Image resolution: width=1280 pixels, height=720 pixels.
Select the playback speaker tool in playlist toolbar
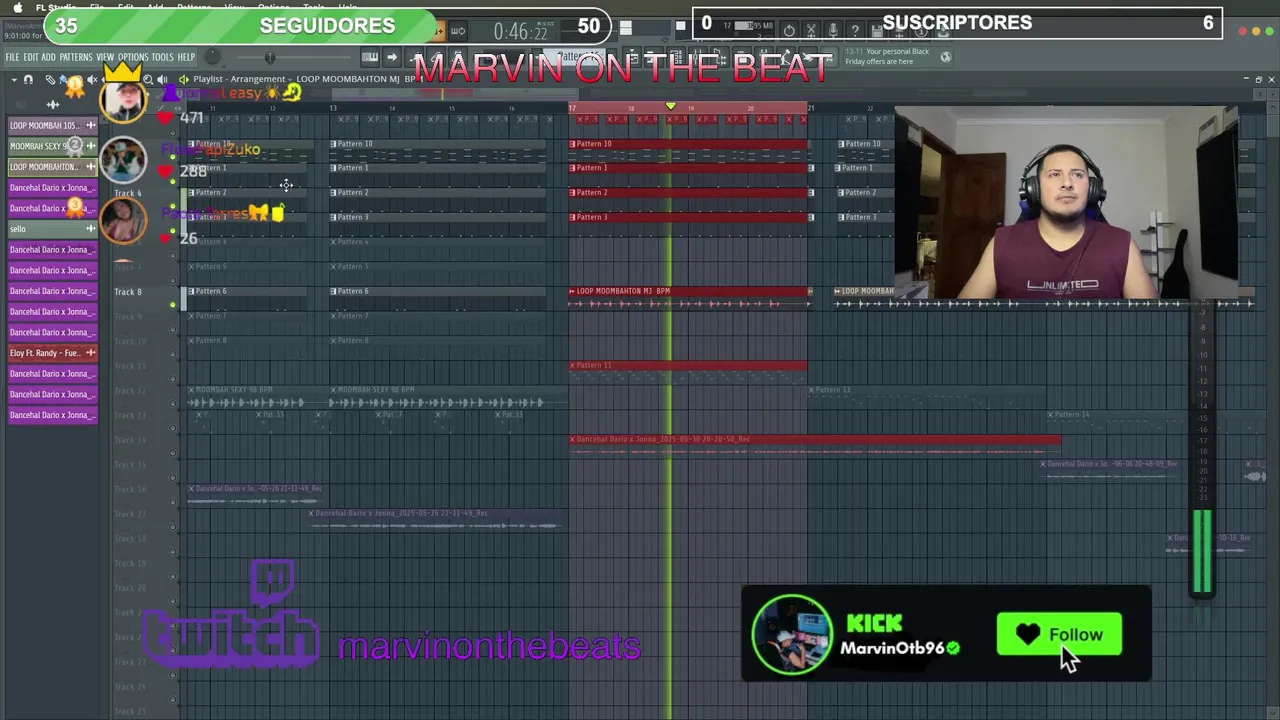(x=162, y=80)
